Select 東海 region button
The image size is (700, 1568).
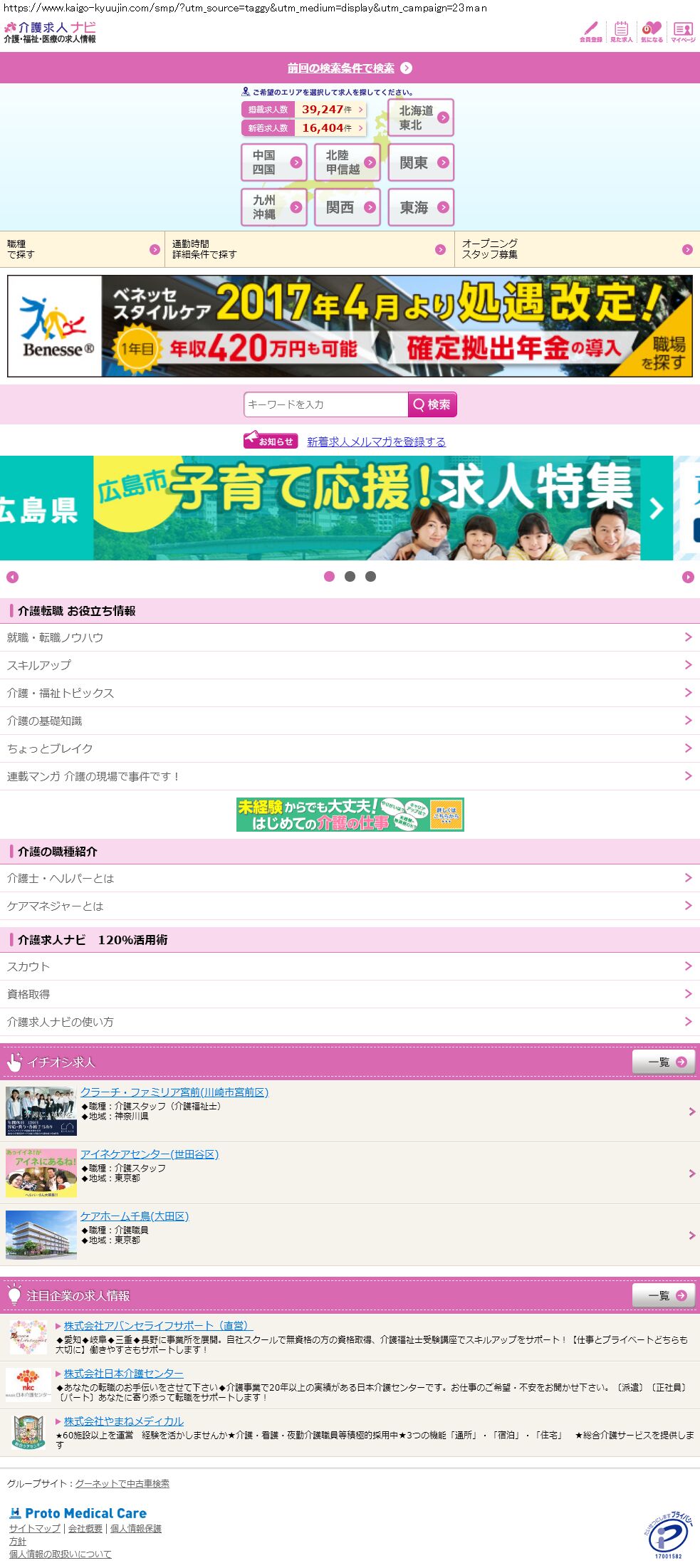(x=421, y=207)
